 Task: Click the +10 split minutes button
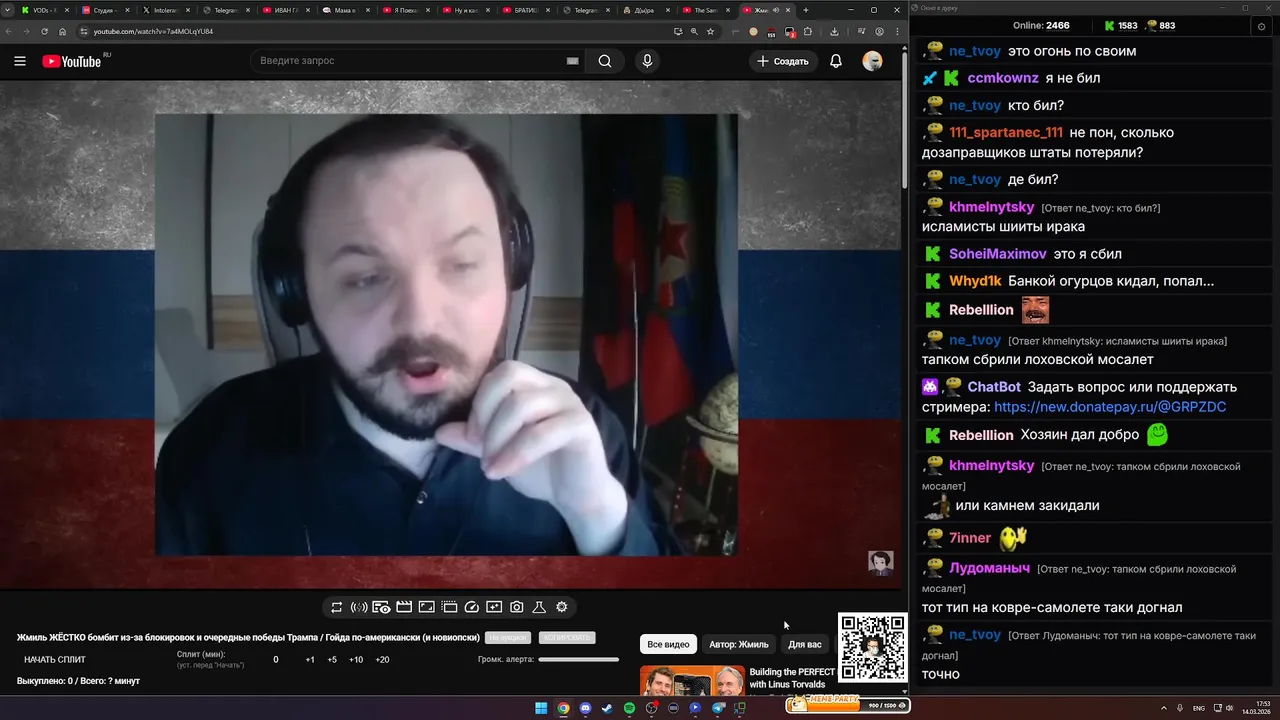(x=356, y=660)
